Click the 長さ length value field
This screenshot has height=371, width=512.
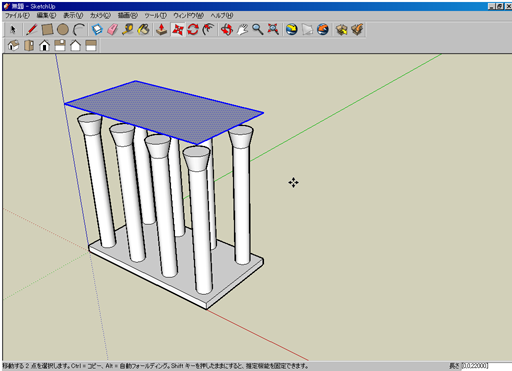tap(487, 366)
